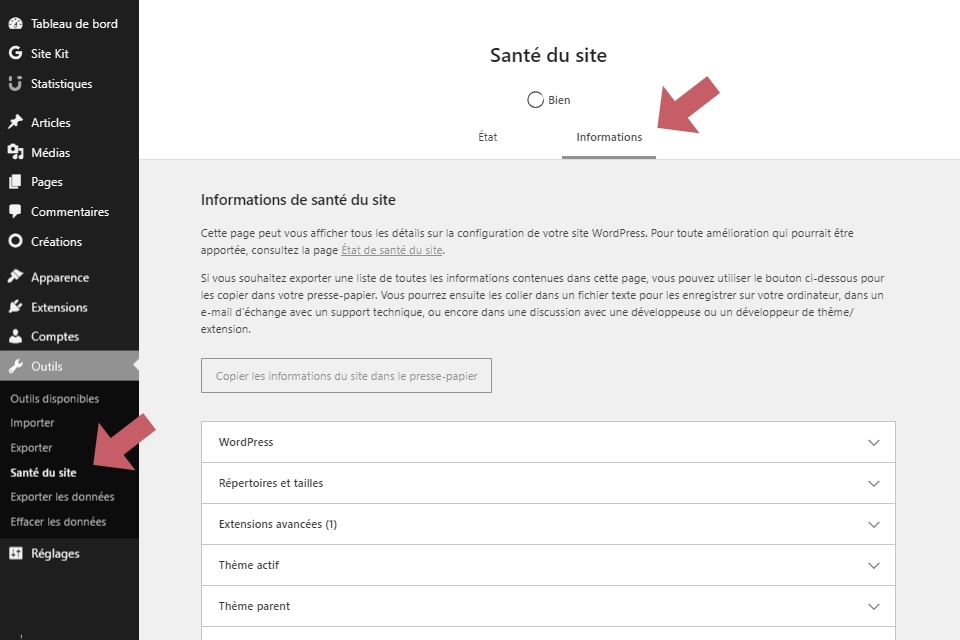Image resolution: width=960 pixels, height=640 pixels.
Task: Click the Commentaires speech bubble icon
Action: click(15, 211)
